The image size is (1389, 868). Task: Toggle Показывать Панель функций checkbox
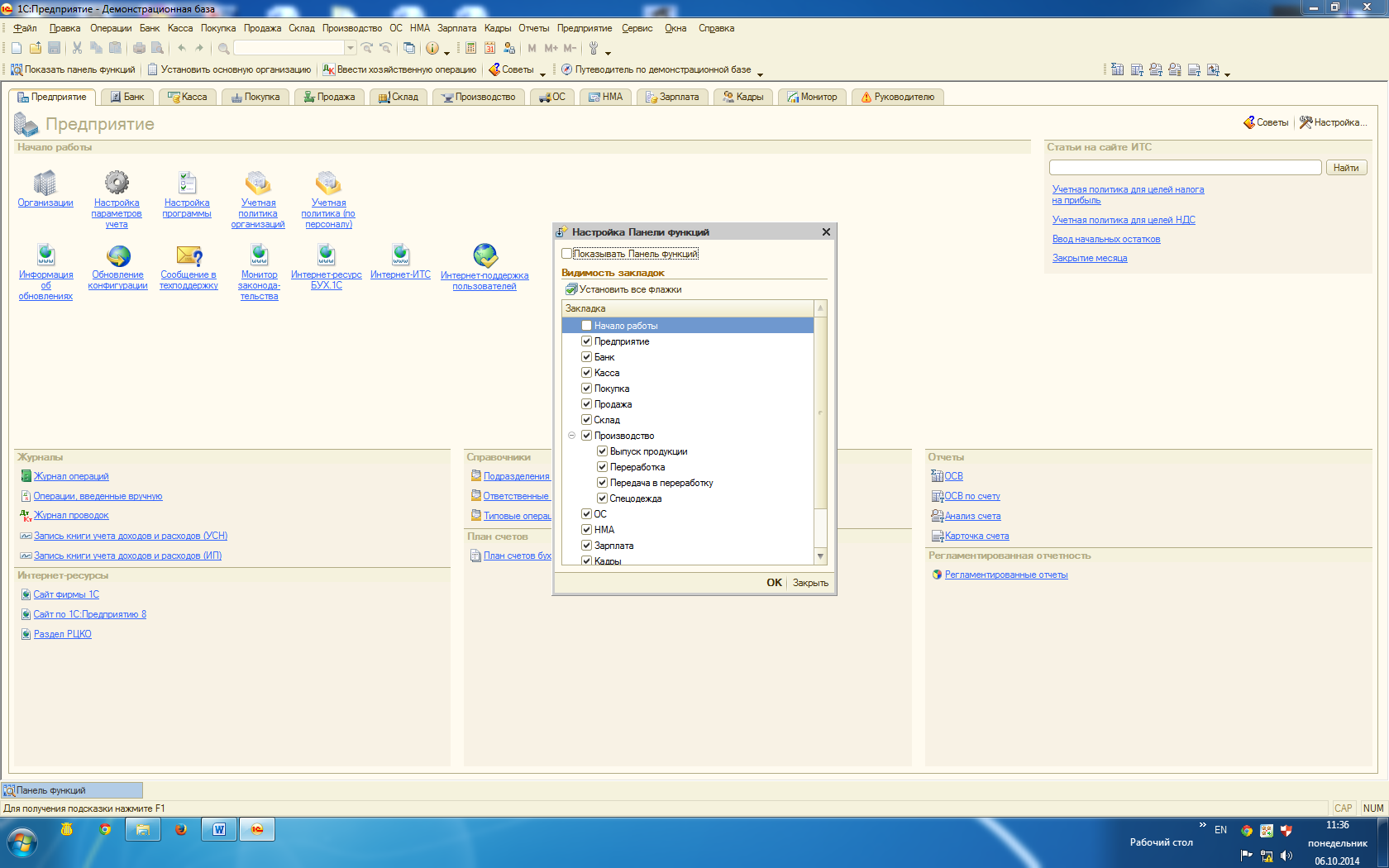pos(566,254)
